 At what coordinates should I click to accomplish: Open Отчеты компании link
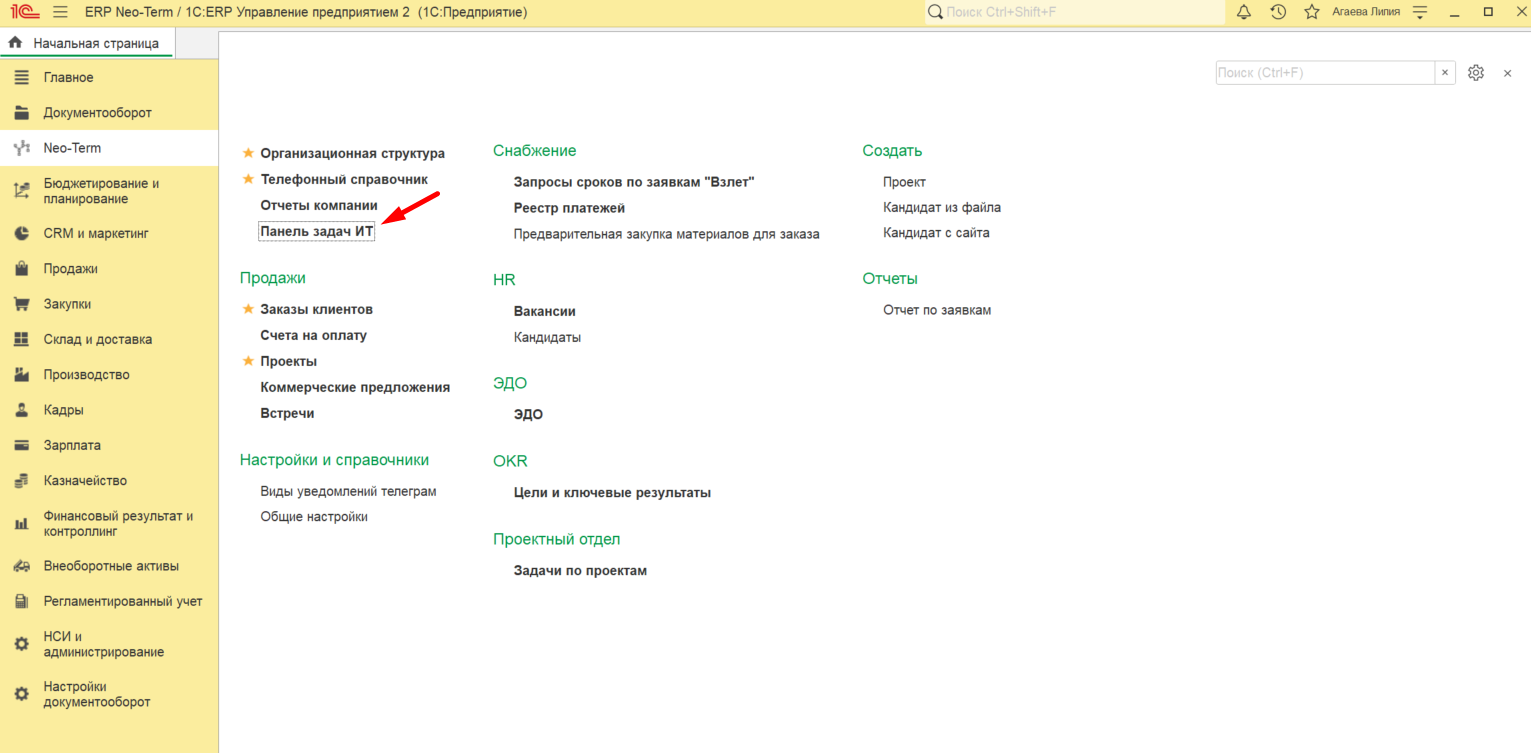(319, 205)
